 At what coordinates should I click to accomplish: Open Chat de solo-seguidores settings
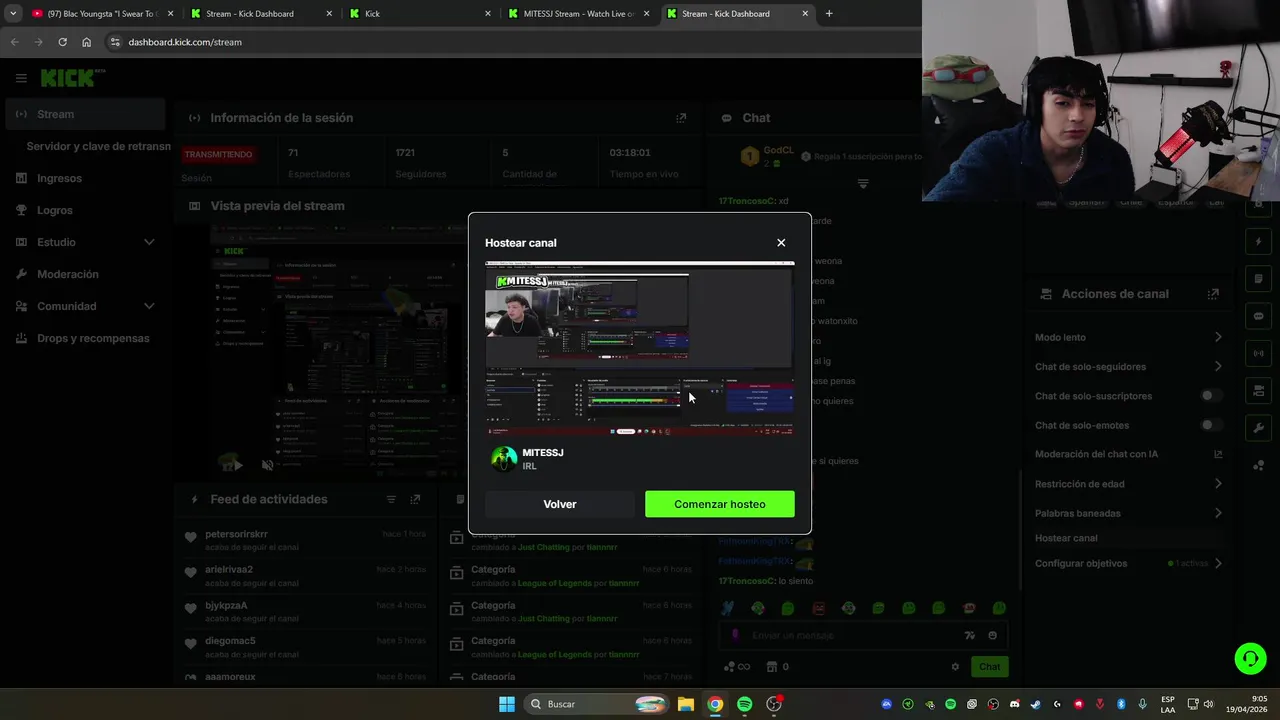1128,367
